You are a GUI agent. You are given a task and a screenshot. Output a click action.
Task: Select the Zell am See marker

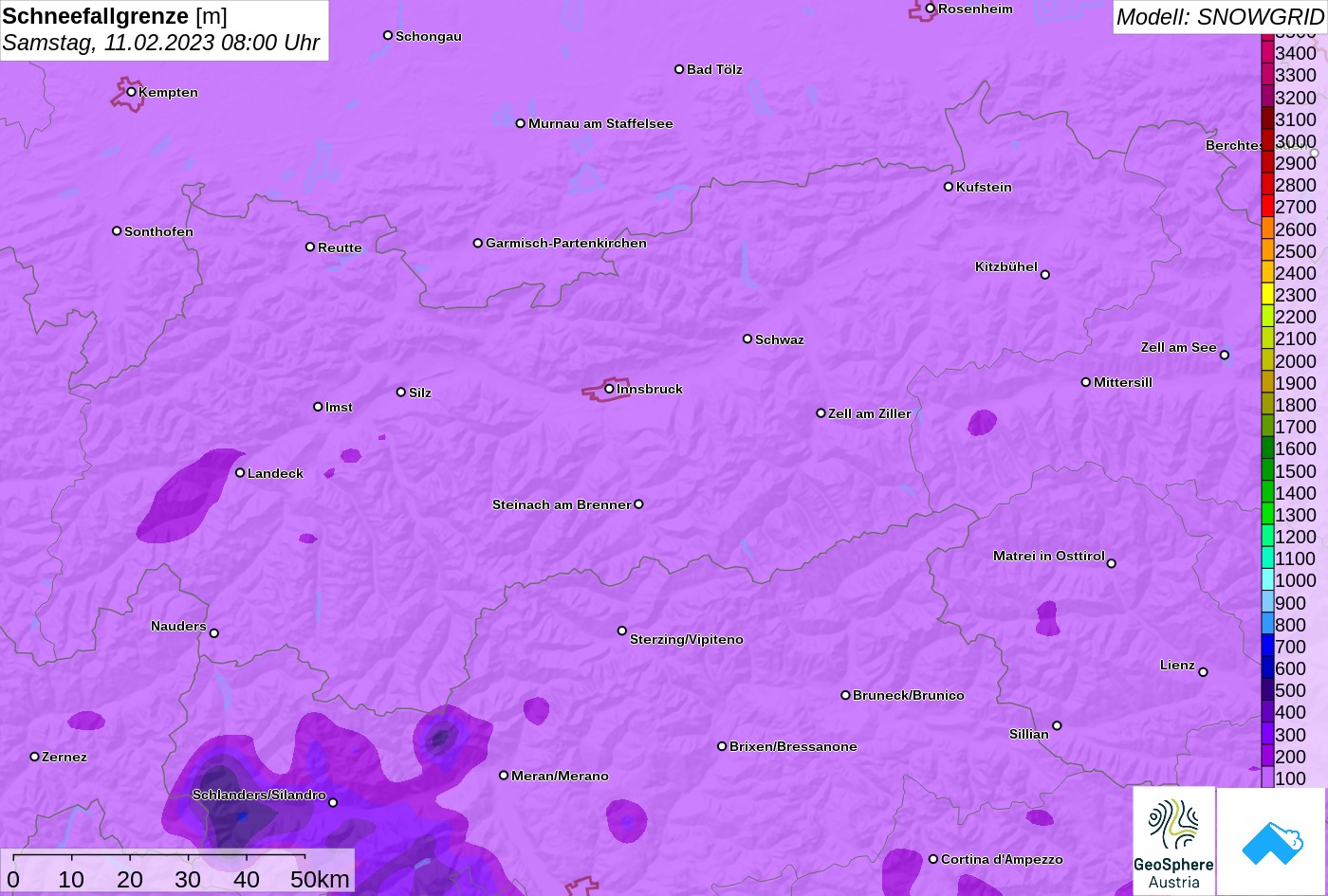[1225, 356]
